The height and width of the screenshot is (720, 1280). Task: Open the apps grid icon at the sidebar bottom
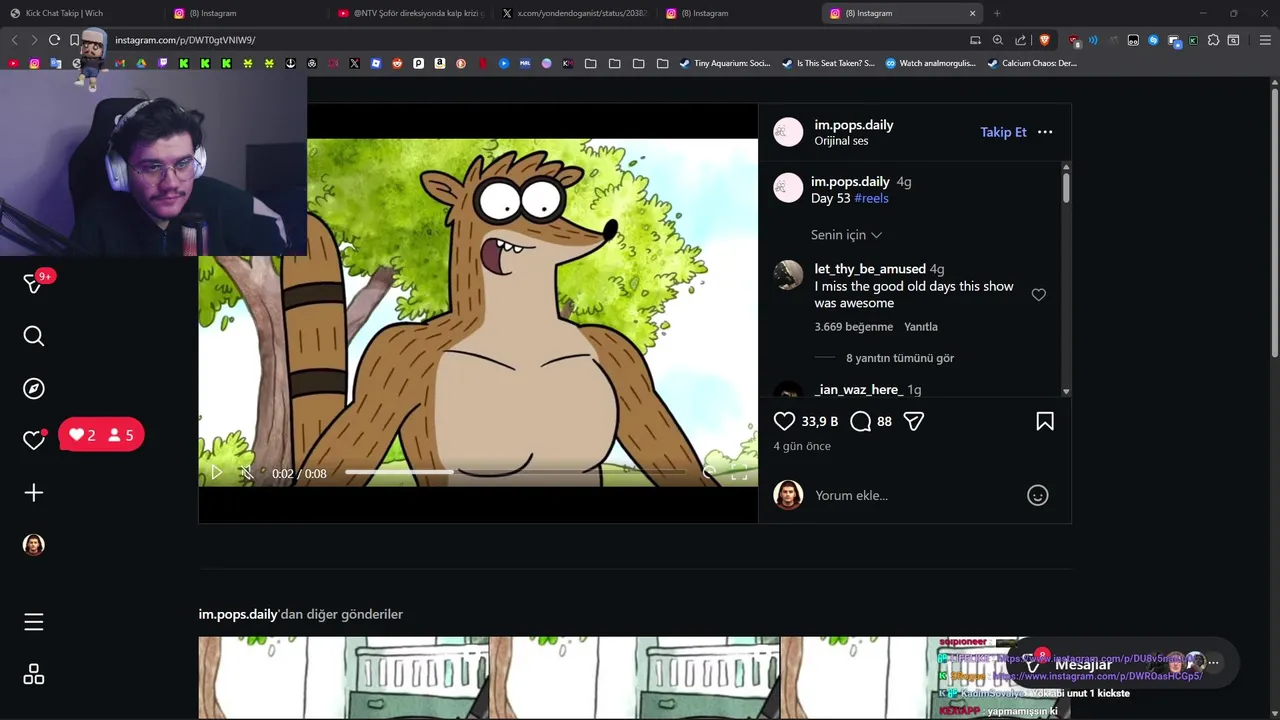pos(34,675)
